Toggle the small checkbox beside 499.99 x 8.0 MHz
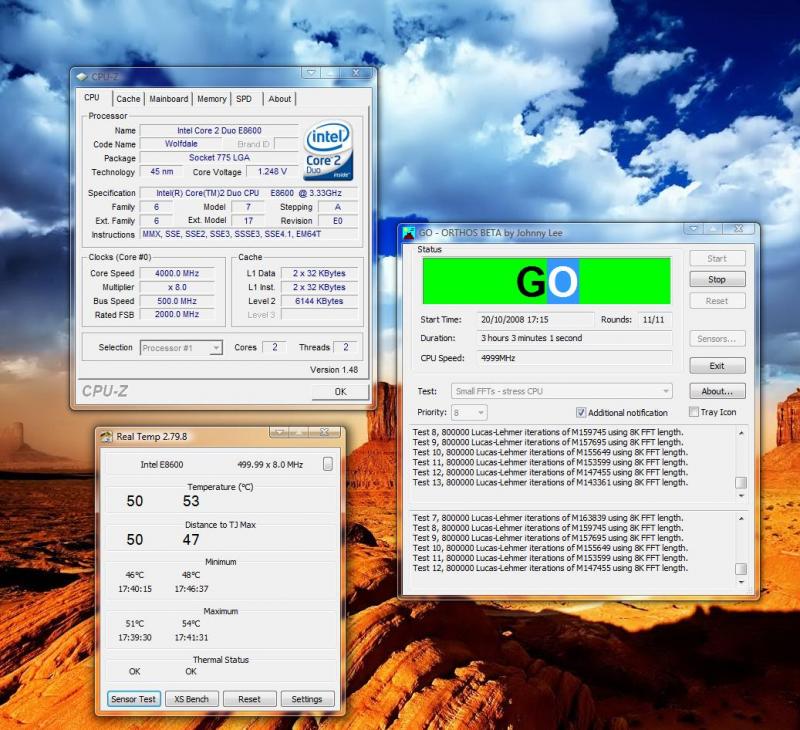The image size is (800, 730). (x=328, y=464)
